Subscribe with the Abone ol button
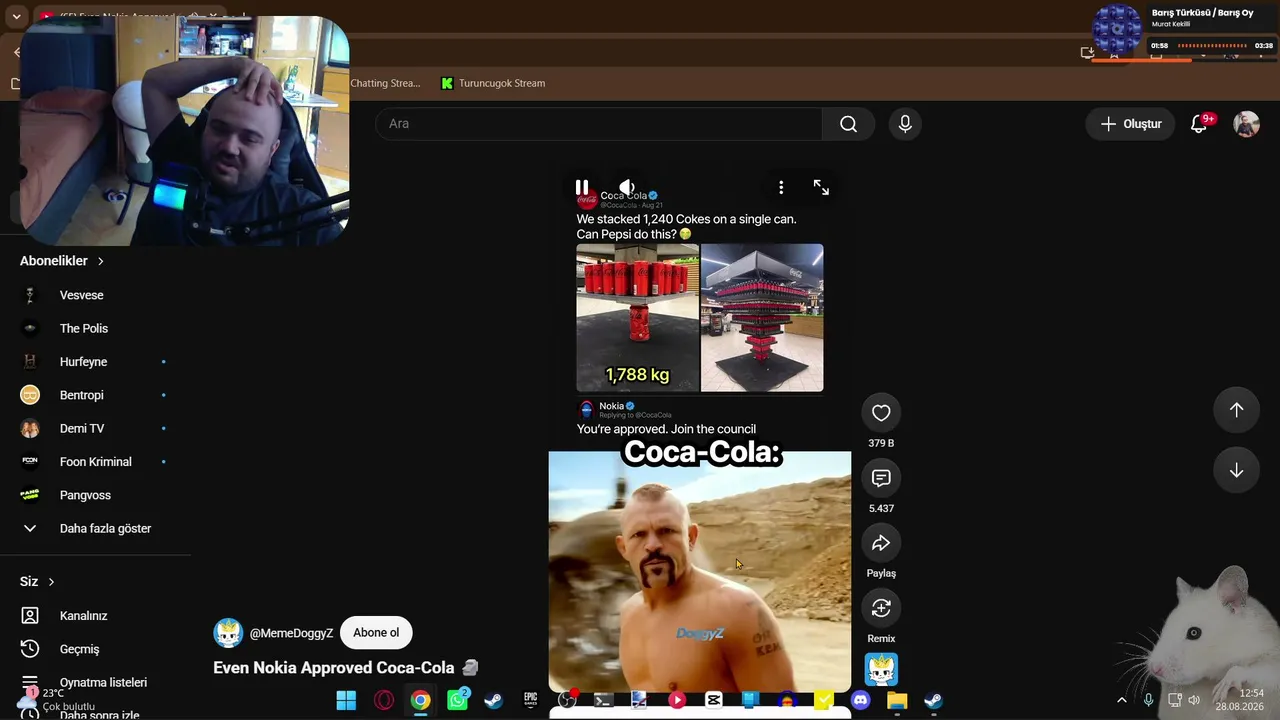Screen dimensions: 1280x720 pos(376,633)
